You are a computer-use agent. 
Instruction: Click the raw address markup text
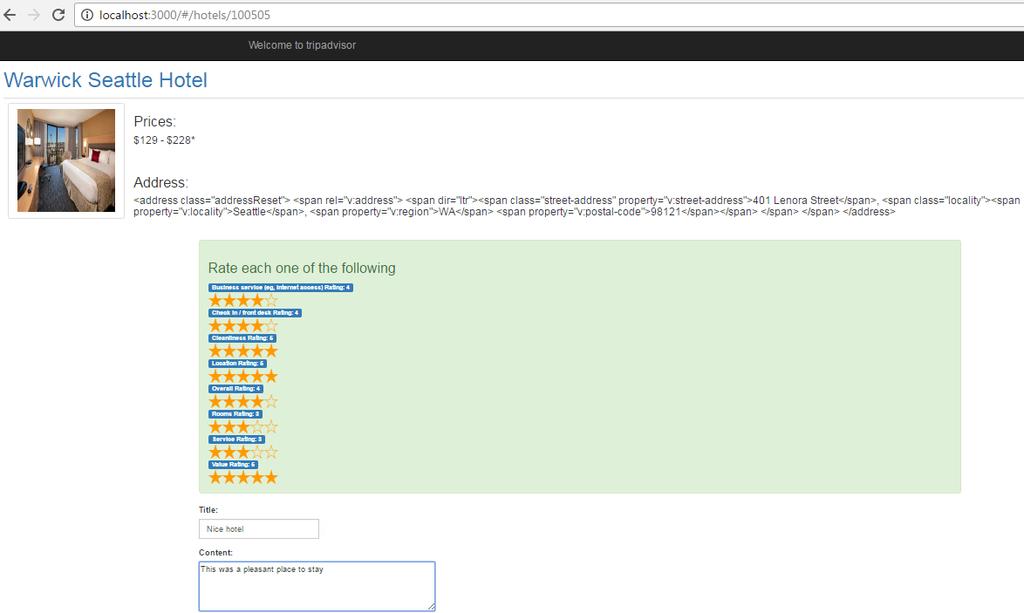pyautogui.click(x=577, y=206)
